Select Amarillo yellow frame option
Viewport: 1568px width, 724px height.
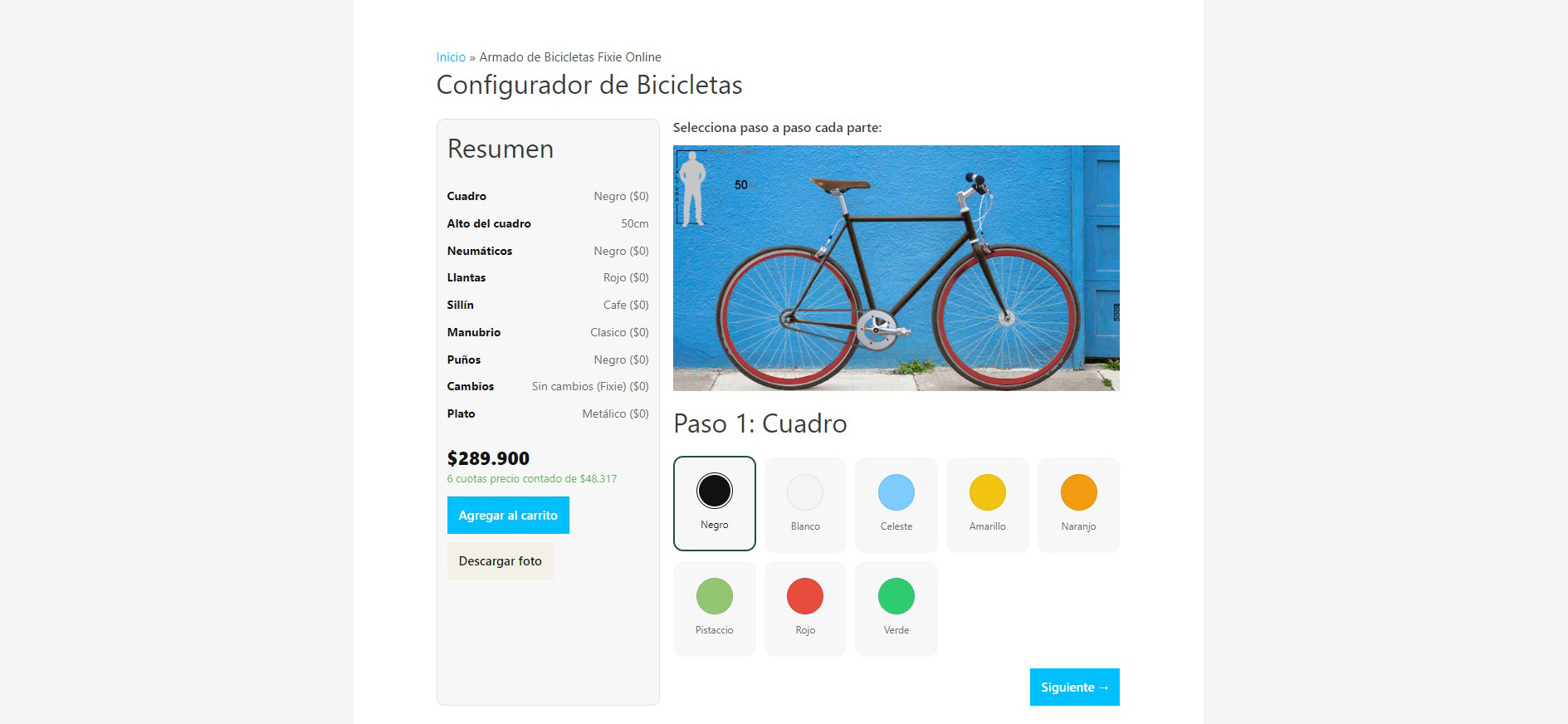coord(988,505)
